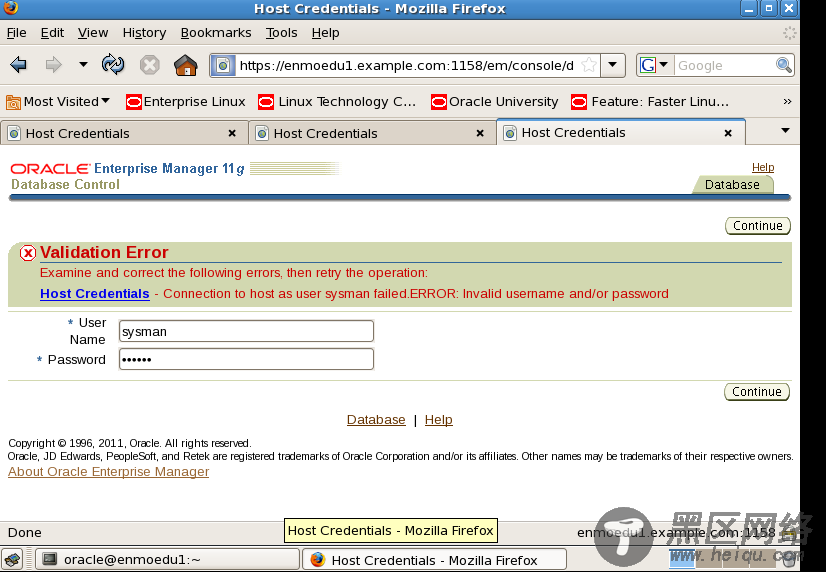The height and width of the screenshot is (572, 826).
Task: Click the Google G search engine icon
Action: click(647, 65)
